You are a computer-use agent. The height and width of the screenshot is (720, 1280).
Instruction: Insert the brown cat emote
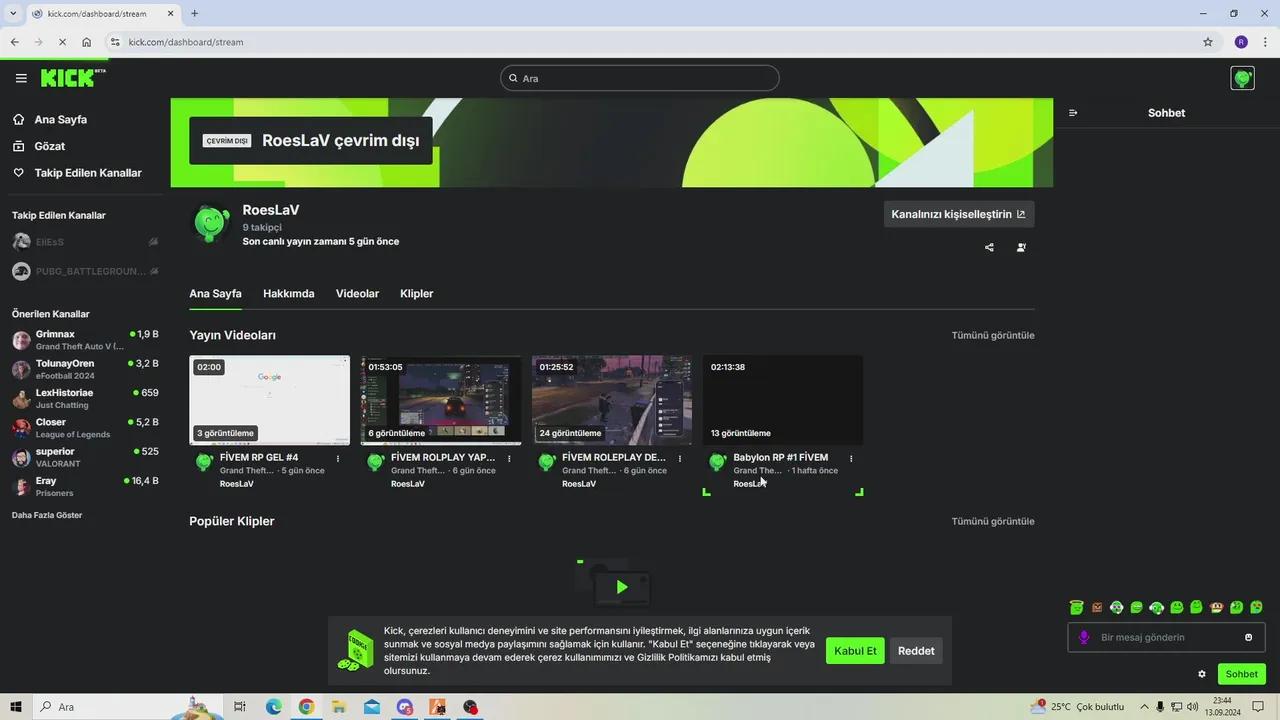(1097, 607)
